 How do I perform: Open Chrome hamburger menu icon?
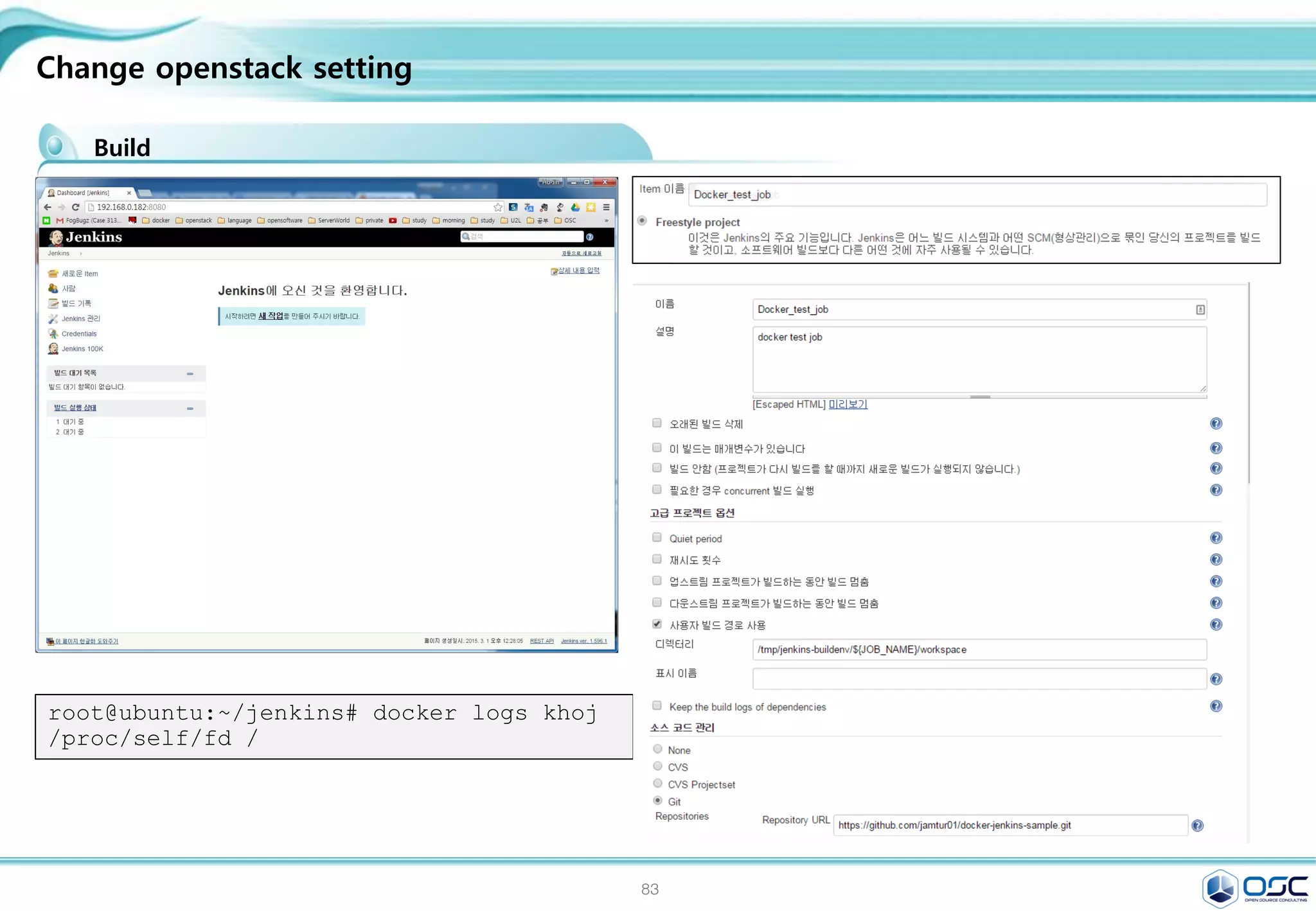(x=606, y=207)
